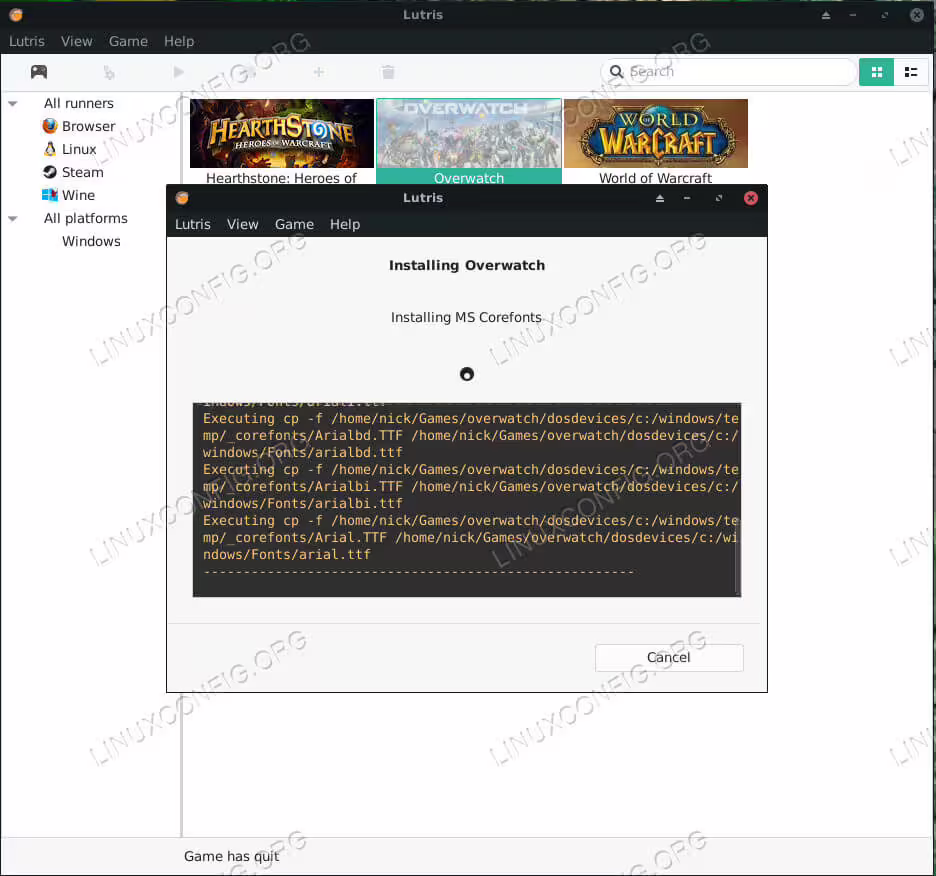Click the 'Hearthstone: Heroes of' caption
936x876 pixels.
[281, 178]
